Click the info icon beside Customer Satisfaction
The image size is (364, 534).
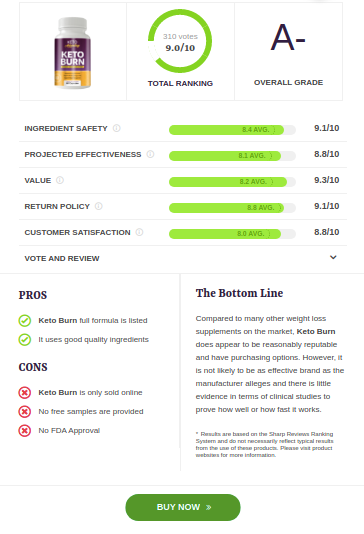(x=139, y=232)
